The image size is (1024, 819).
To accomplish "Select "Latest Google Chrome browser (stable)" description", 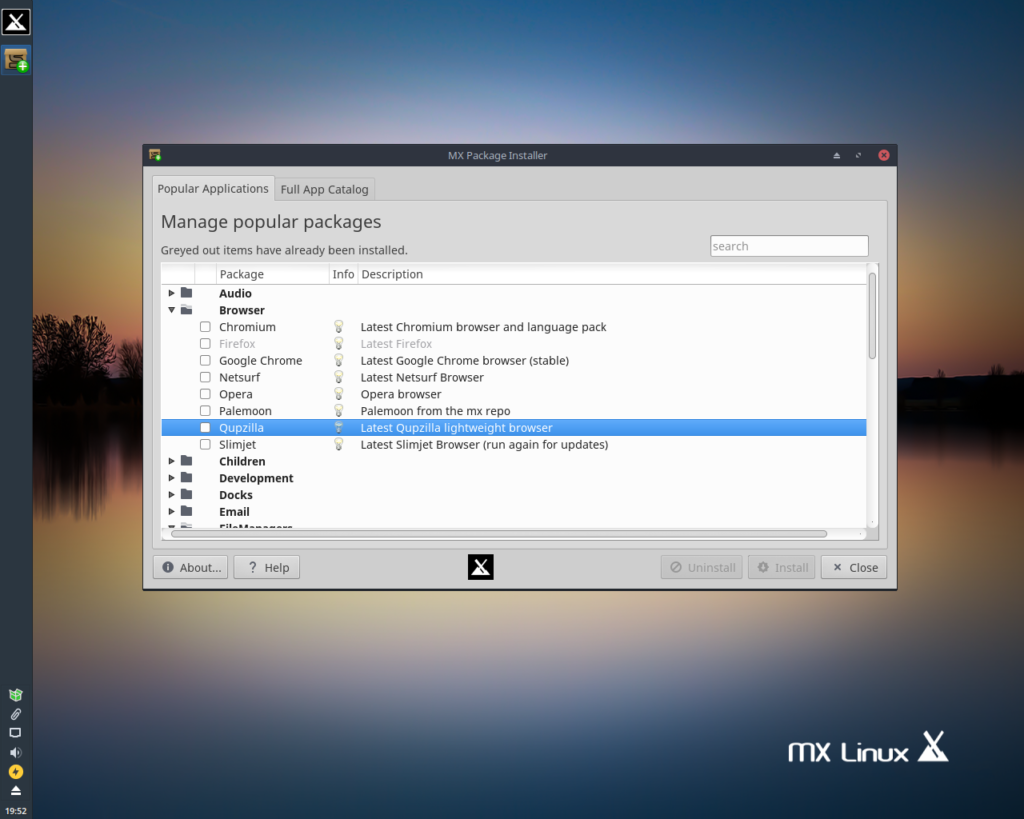I will point(464,361).
